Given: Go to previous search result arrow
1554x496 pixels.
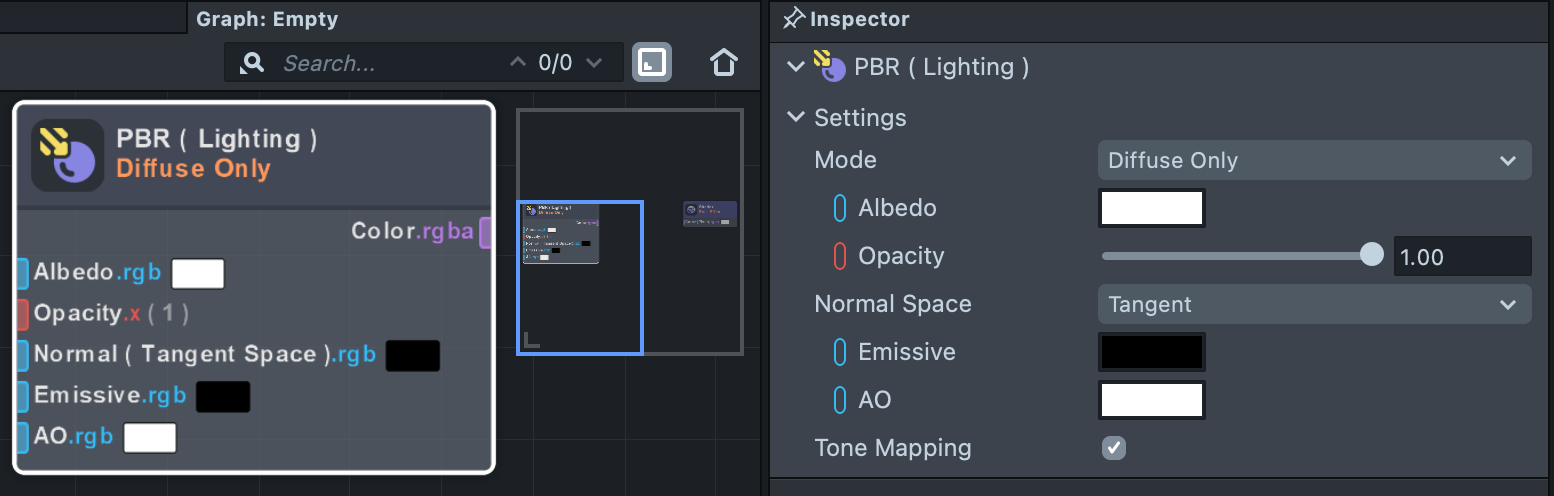Looking at the screenshot, I should (517, 63).
